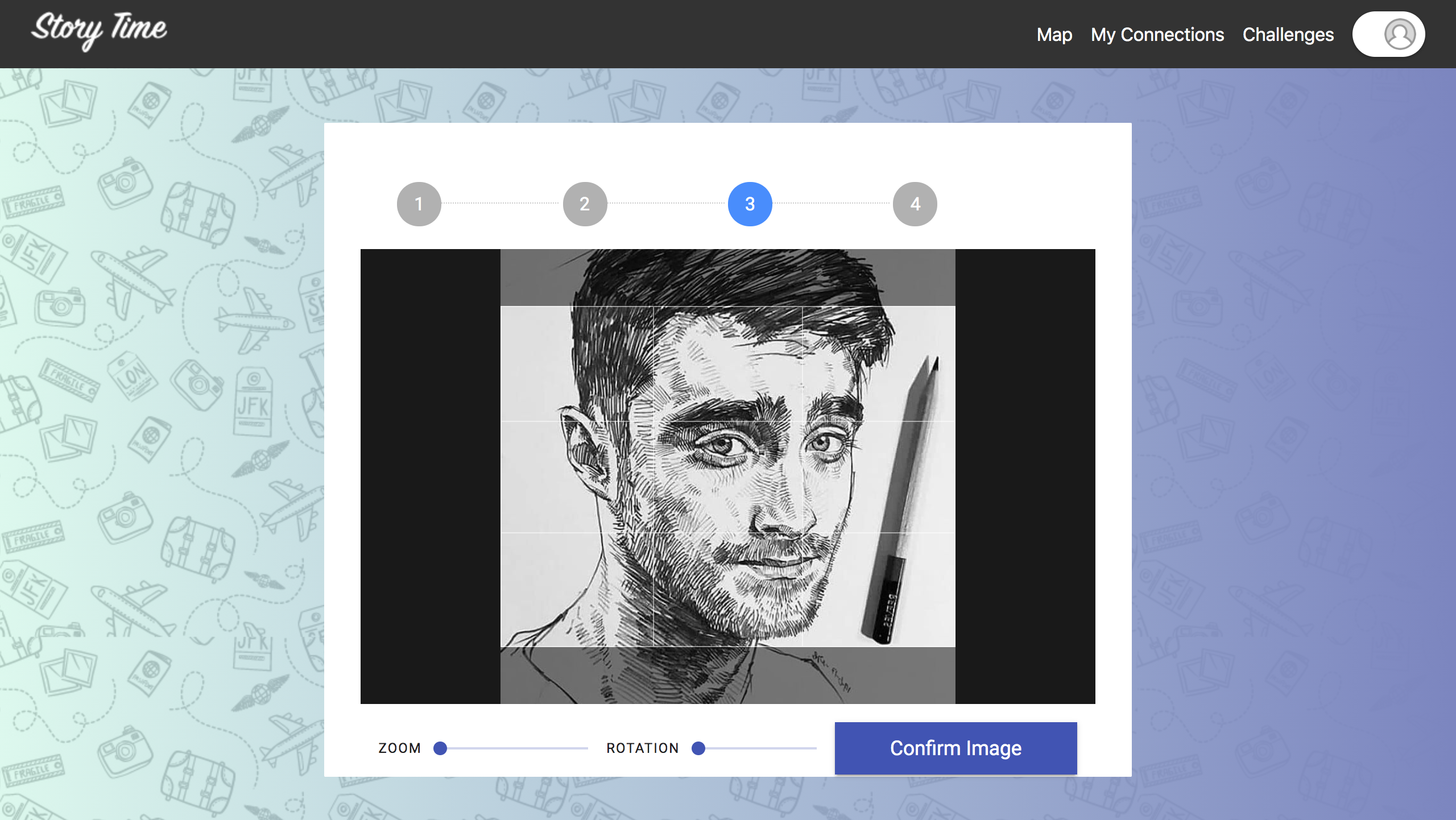Click the black area left of portrait

coord(430,477)
